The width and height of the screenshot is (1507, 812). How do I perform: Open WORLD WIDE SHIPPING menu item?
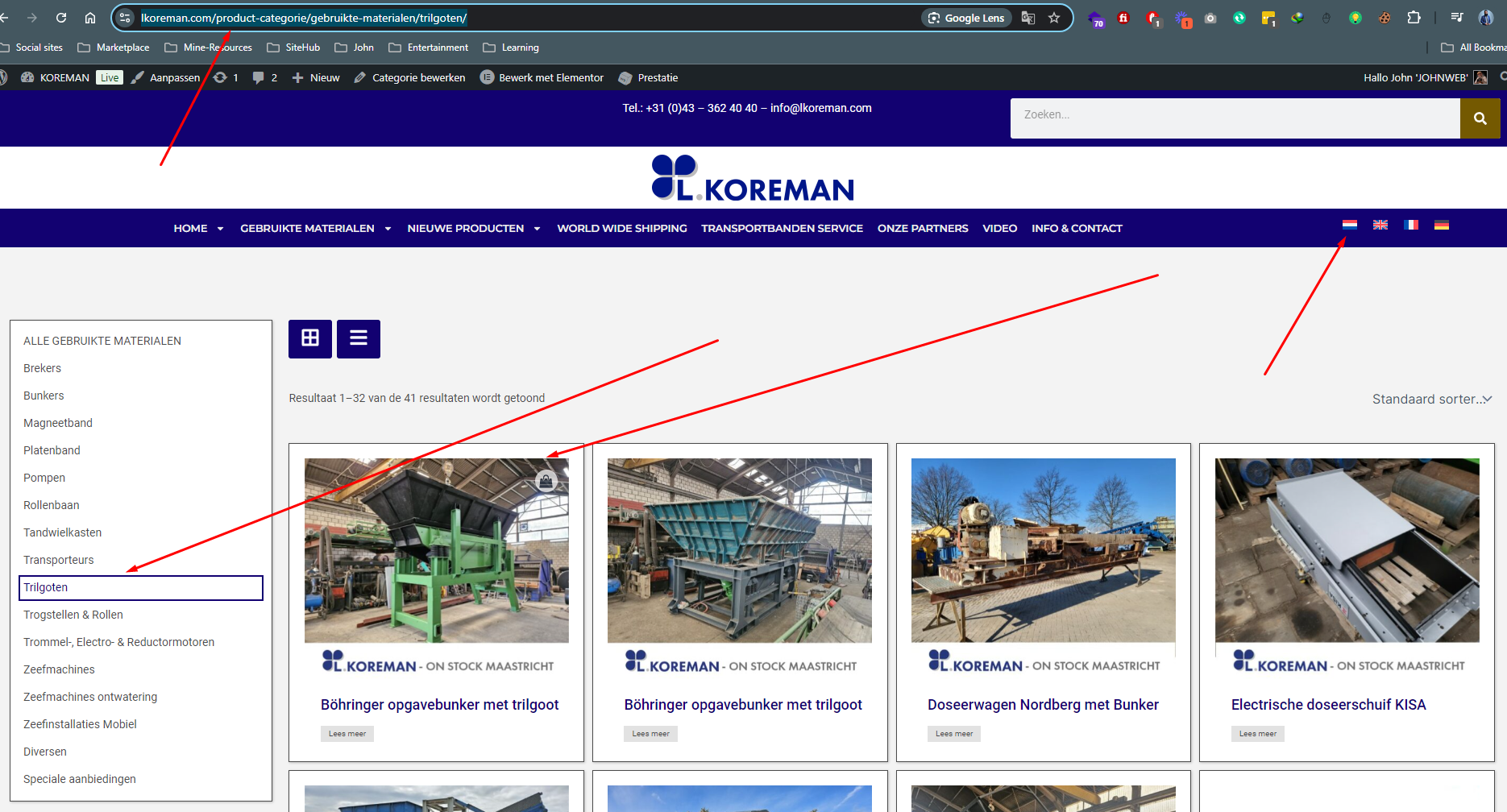click(622, 229)
